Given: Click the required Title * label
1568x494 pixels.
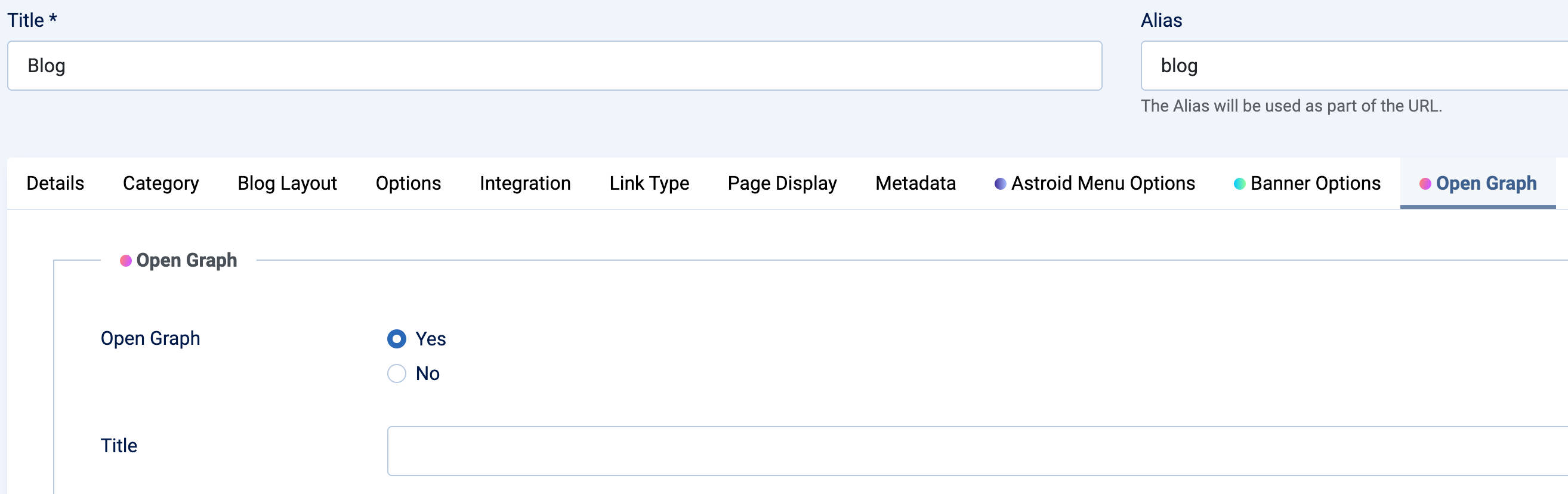Looking at the screenshot, I should coord(32,20).
